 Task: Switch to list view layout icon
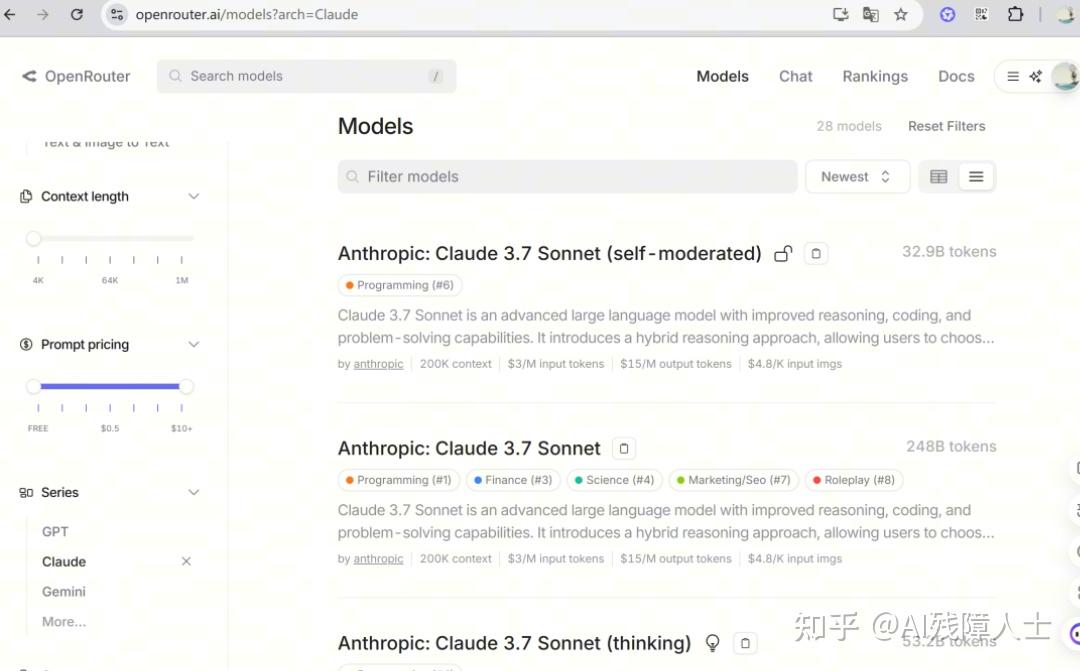click(x=976, y=177)
